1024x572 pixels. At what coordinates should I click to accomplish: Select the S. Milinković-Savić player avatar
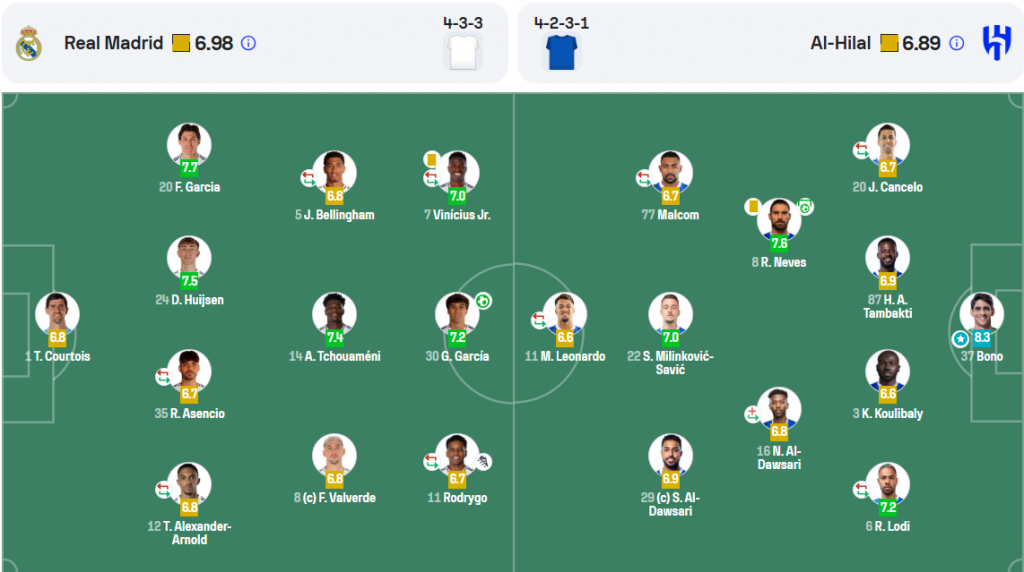670,314
